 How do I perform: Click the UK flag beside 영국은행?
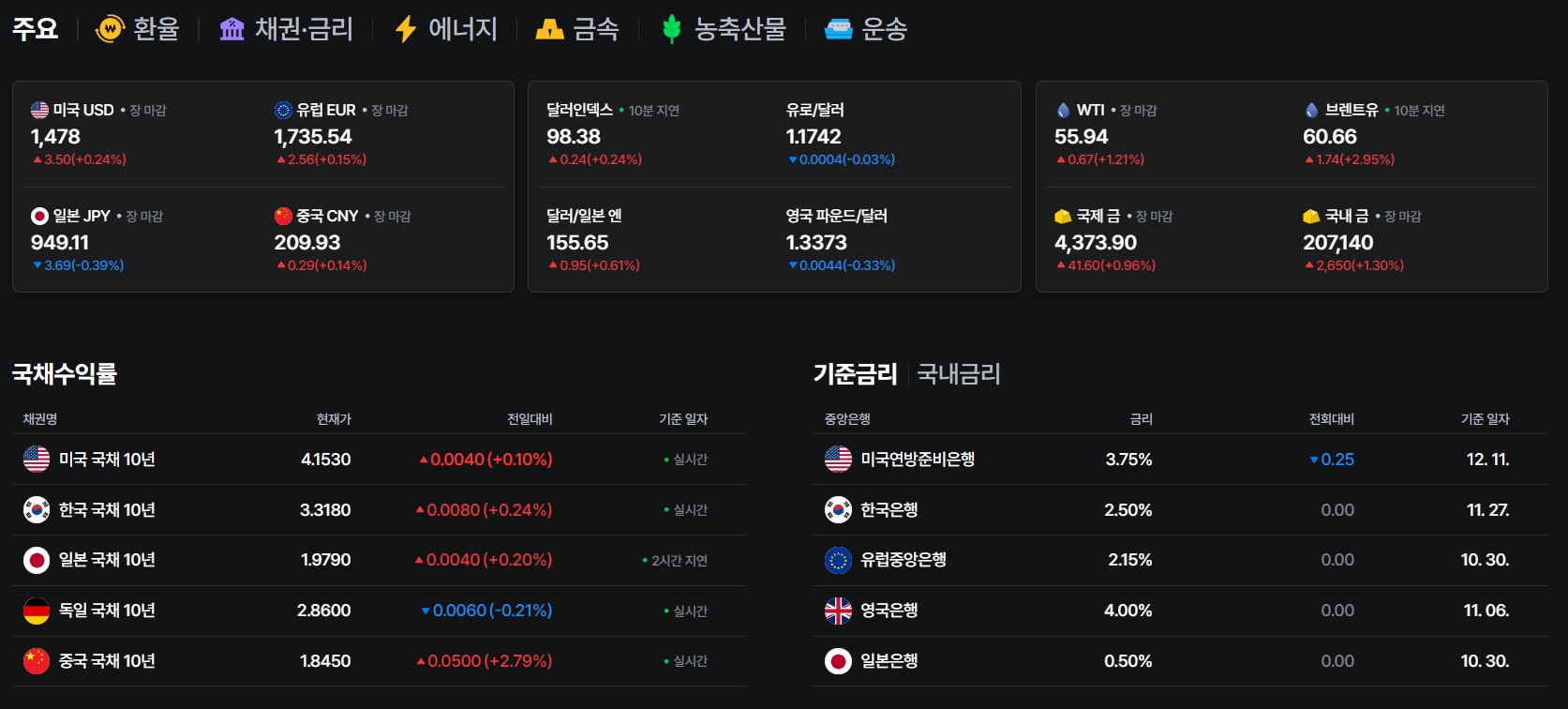pos(838,611)
